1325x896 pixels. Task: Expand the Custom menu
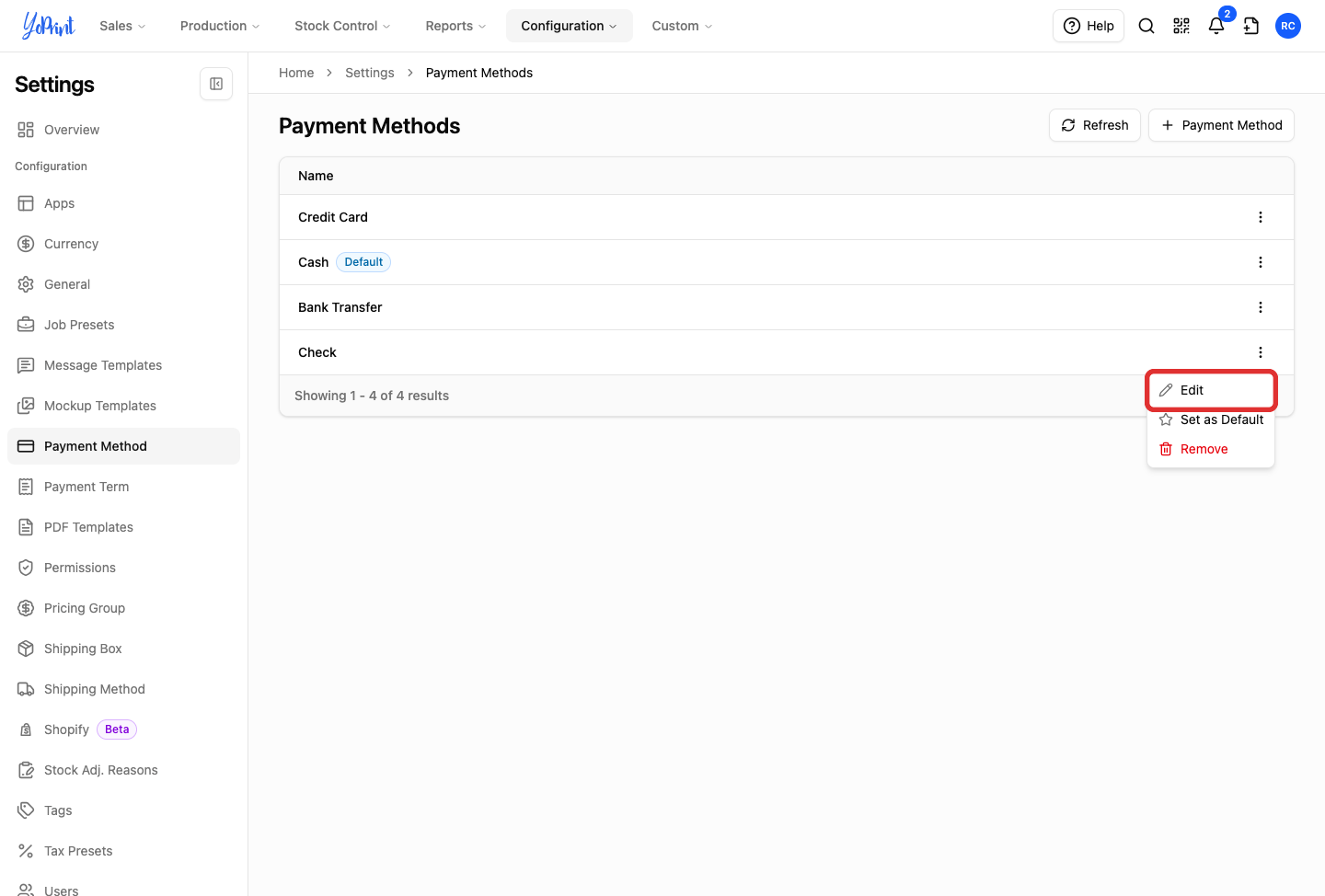pos(682,26)
